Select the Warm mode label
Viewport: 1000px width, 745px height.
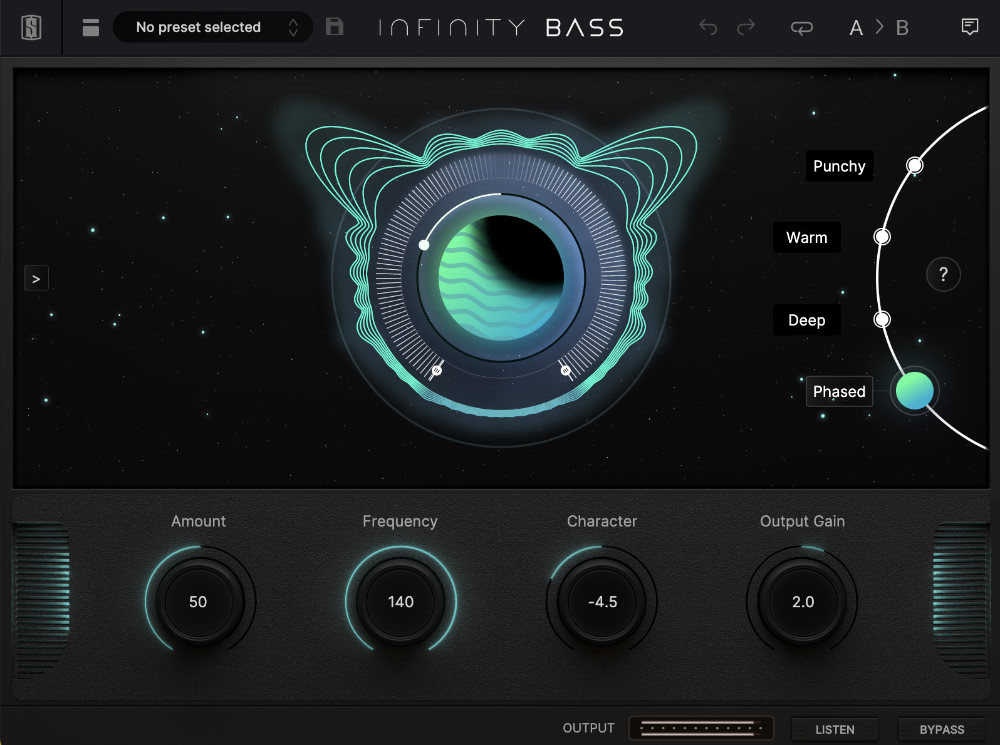(x=807, y=237)
